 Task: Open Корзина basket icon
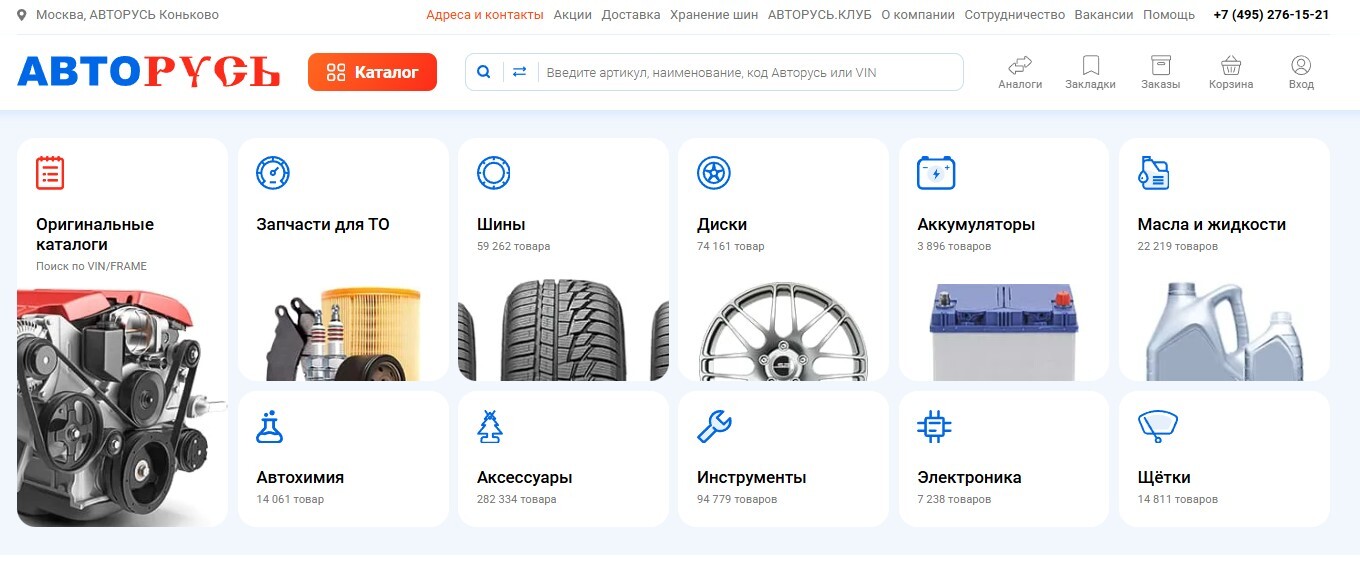[x=1231, y=65]
